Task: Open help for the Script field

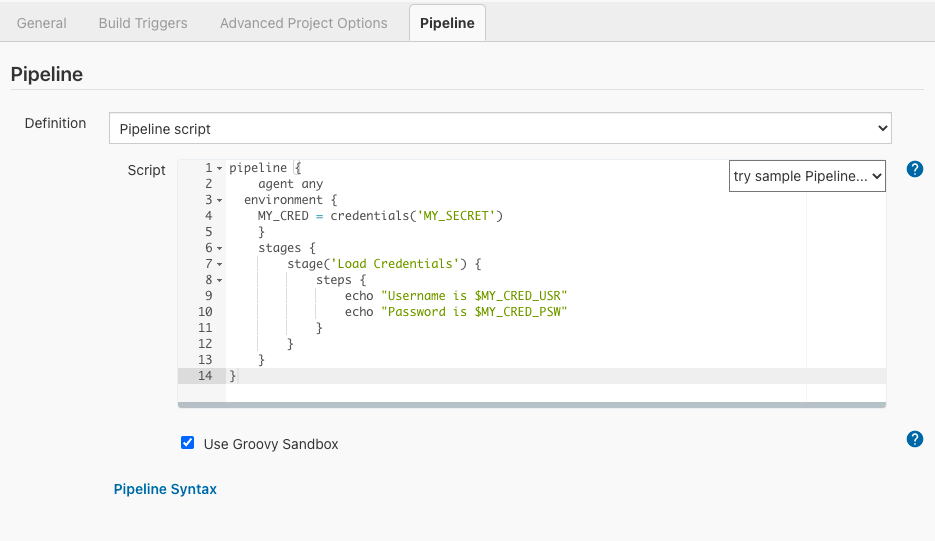Action: point(914,169)
